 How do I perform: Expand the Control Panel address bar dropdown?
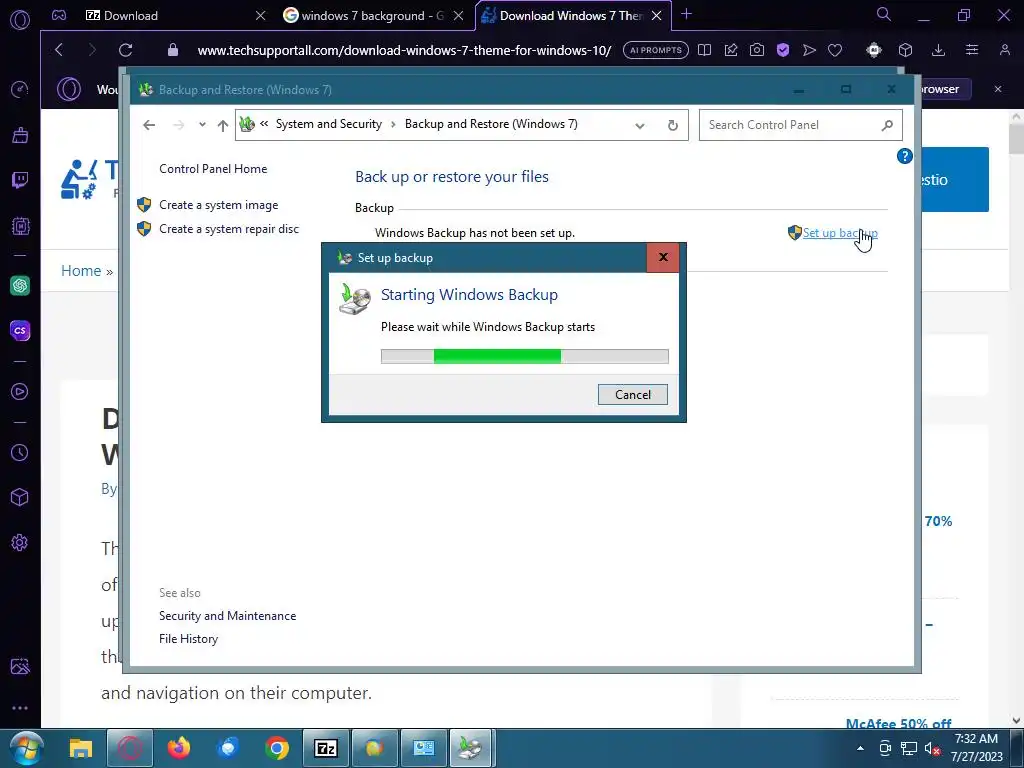[x=640, y=125]
